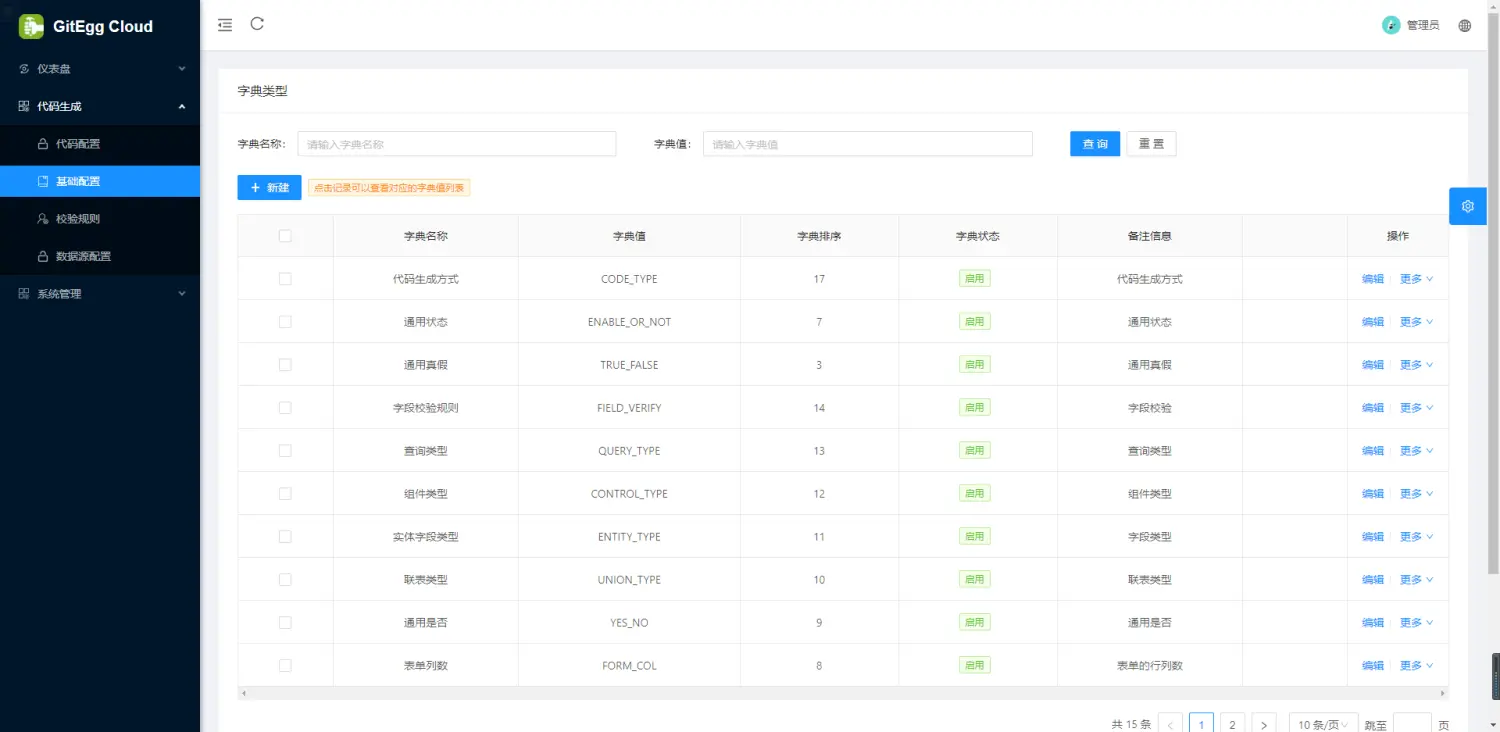Go to page 2 in the pagination
This screenshot has height=732, width=1500.
[x=1232, y=722]
